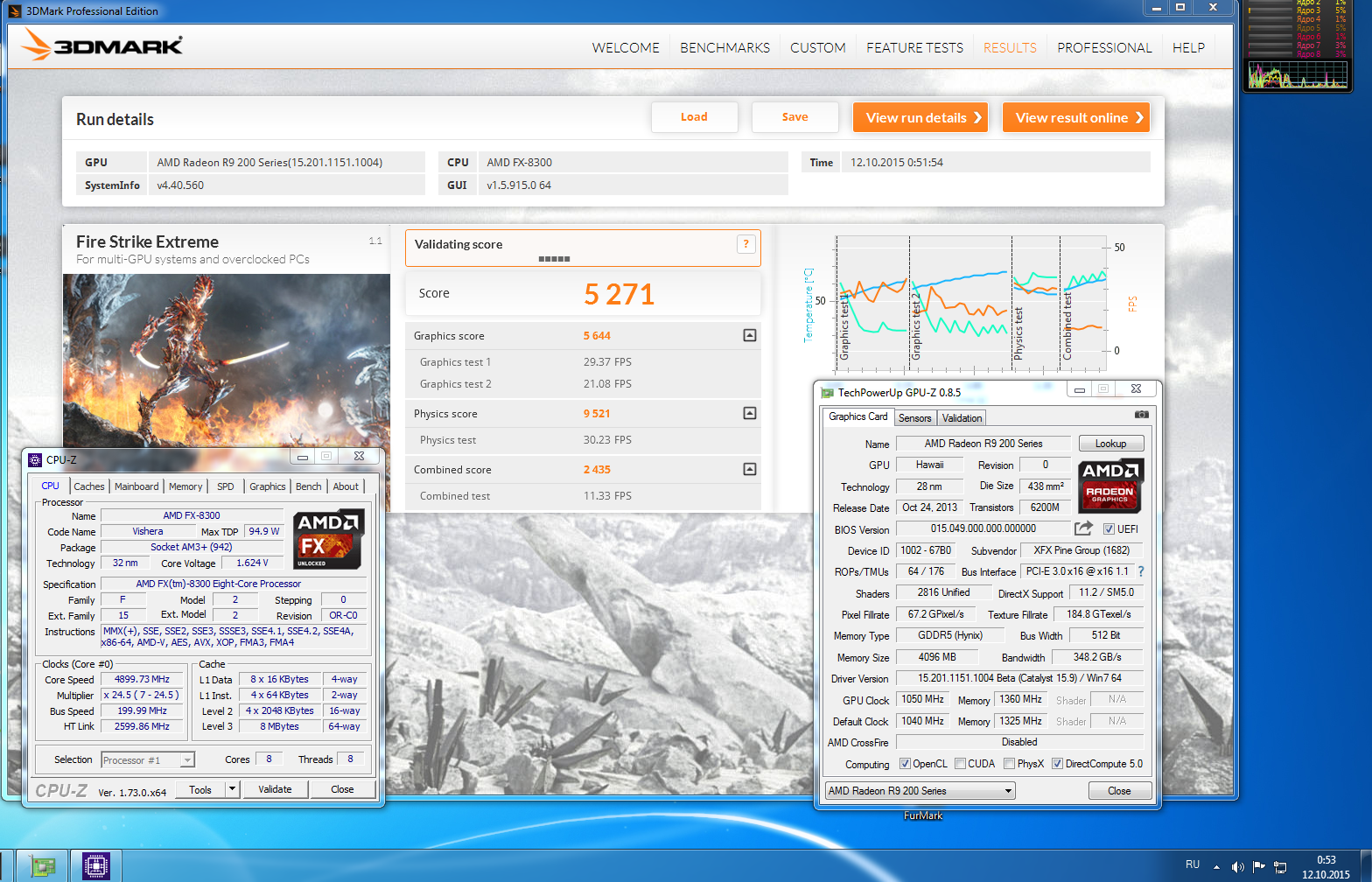Open the GPU-Z graphics card taskbar icon
Viewport: 1372px width, 882px height.
coord(42,865)
